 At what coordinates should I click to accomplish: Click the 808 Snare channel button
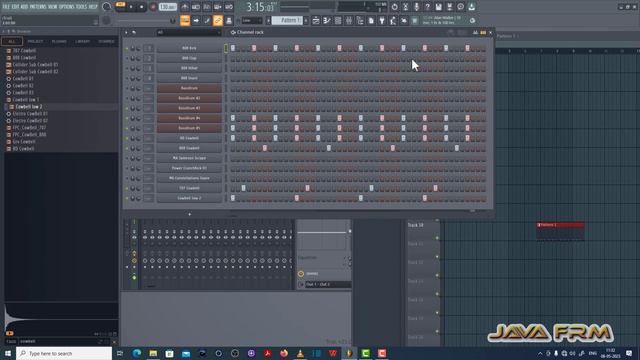click(189, 78)
